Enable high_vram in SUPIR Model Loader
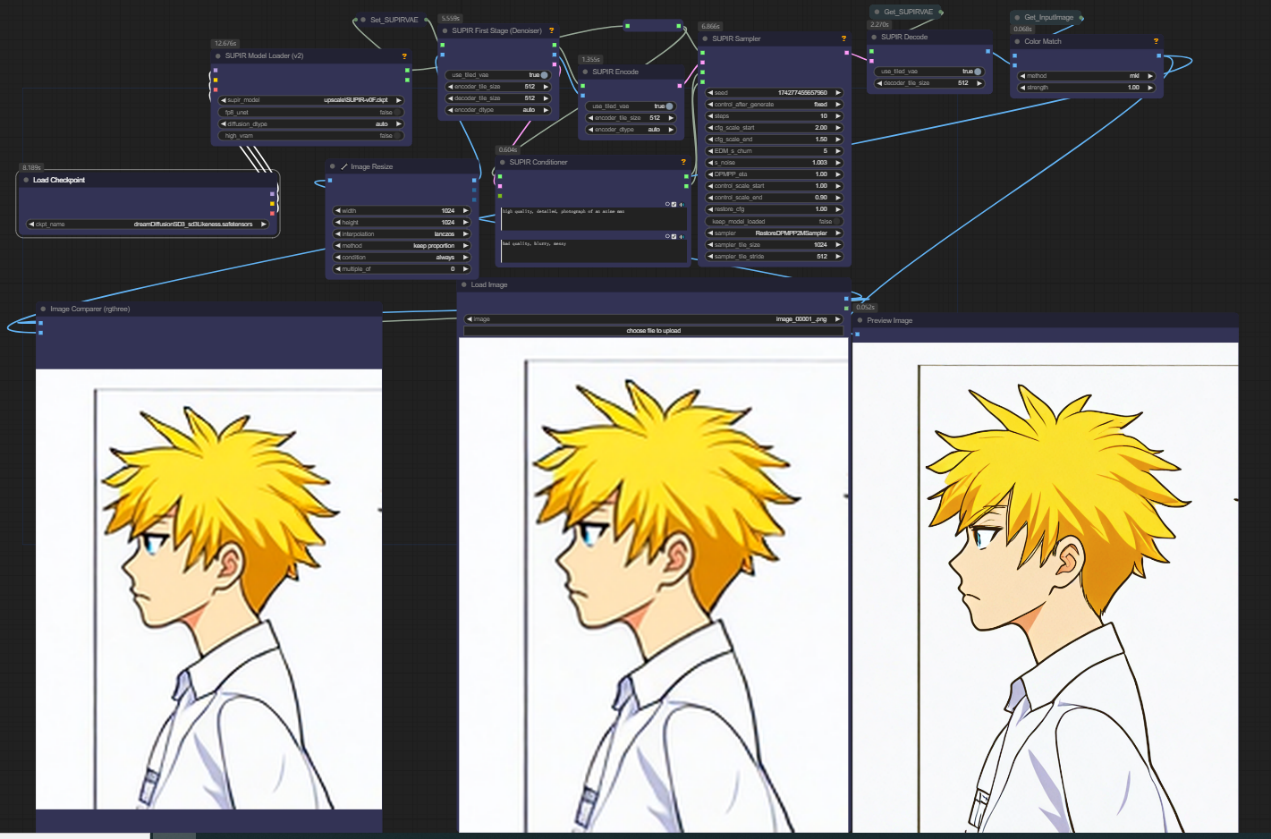The height and width of the screenshot is (839, 1271). coord(311,136)
